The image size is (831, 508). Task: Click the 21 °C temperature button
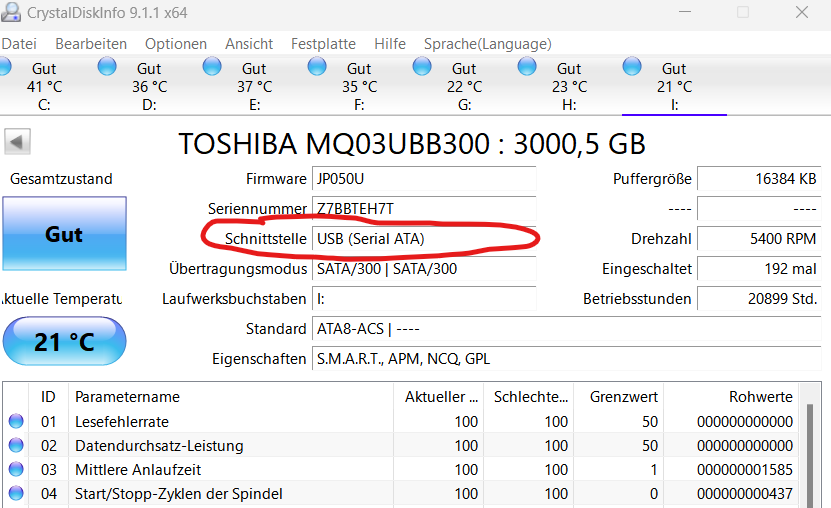pyautogui.click(x=65, y=341)
